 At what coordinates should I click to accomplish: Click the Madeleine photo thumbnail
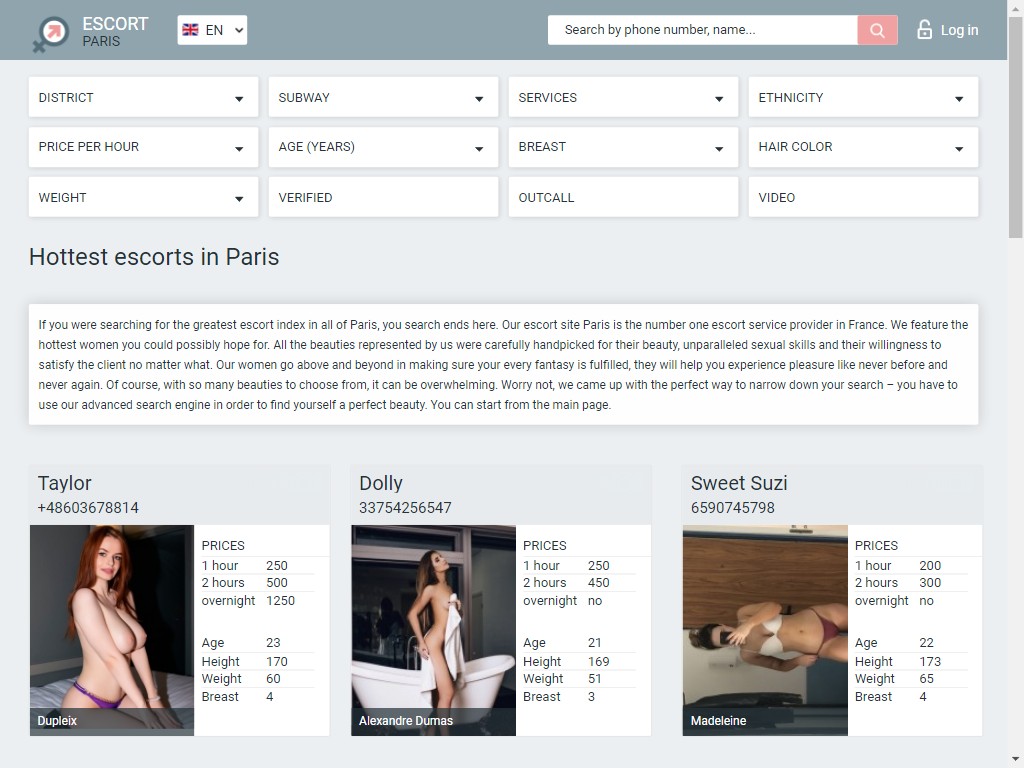[x=765, y=630]
